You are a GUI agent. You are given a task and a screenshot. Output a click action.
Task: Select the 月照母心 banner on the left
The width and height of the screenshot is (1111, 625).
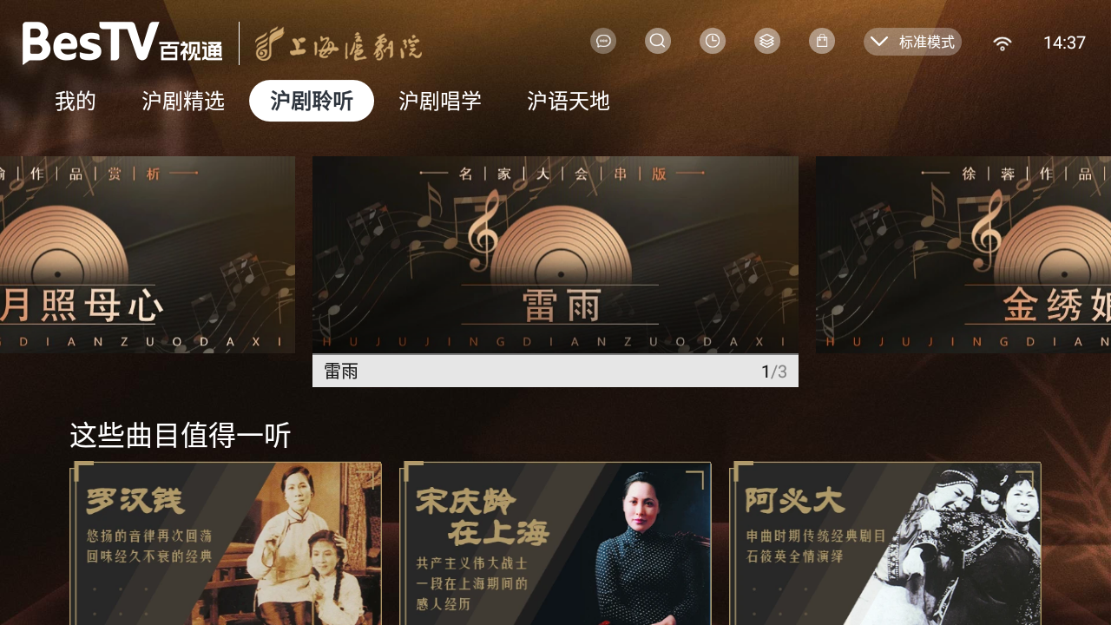click(147, 254)
